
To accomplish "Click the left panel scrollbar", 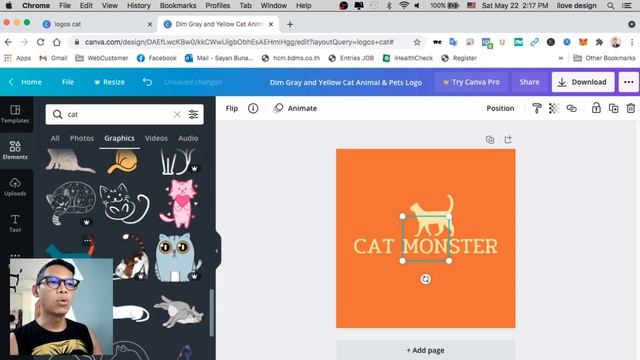I will pyautogui.click(x=211, y=313).
